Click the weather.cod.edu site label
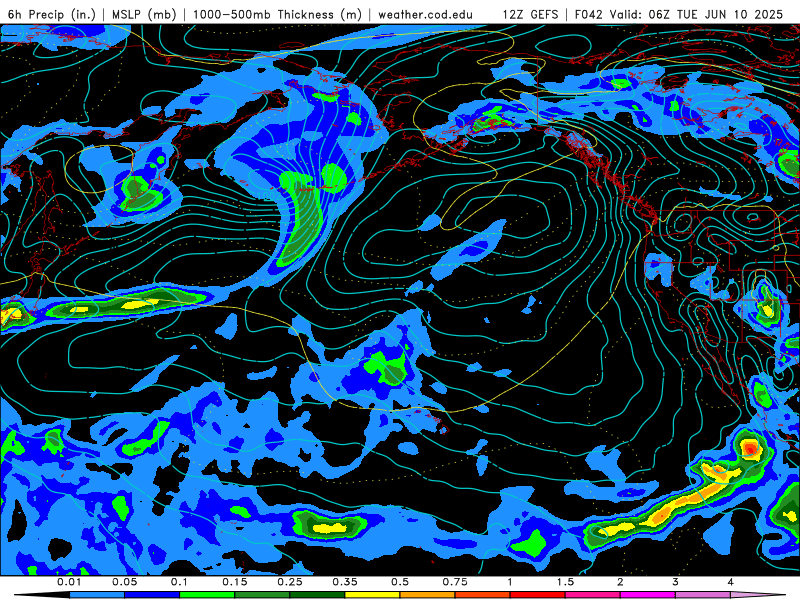The height and width of the screenshot is (600, 800). point(425,14)
